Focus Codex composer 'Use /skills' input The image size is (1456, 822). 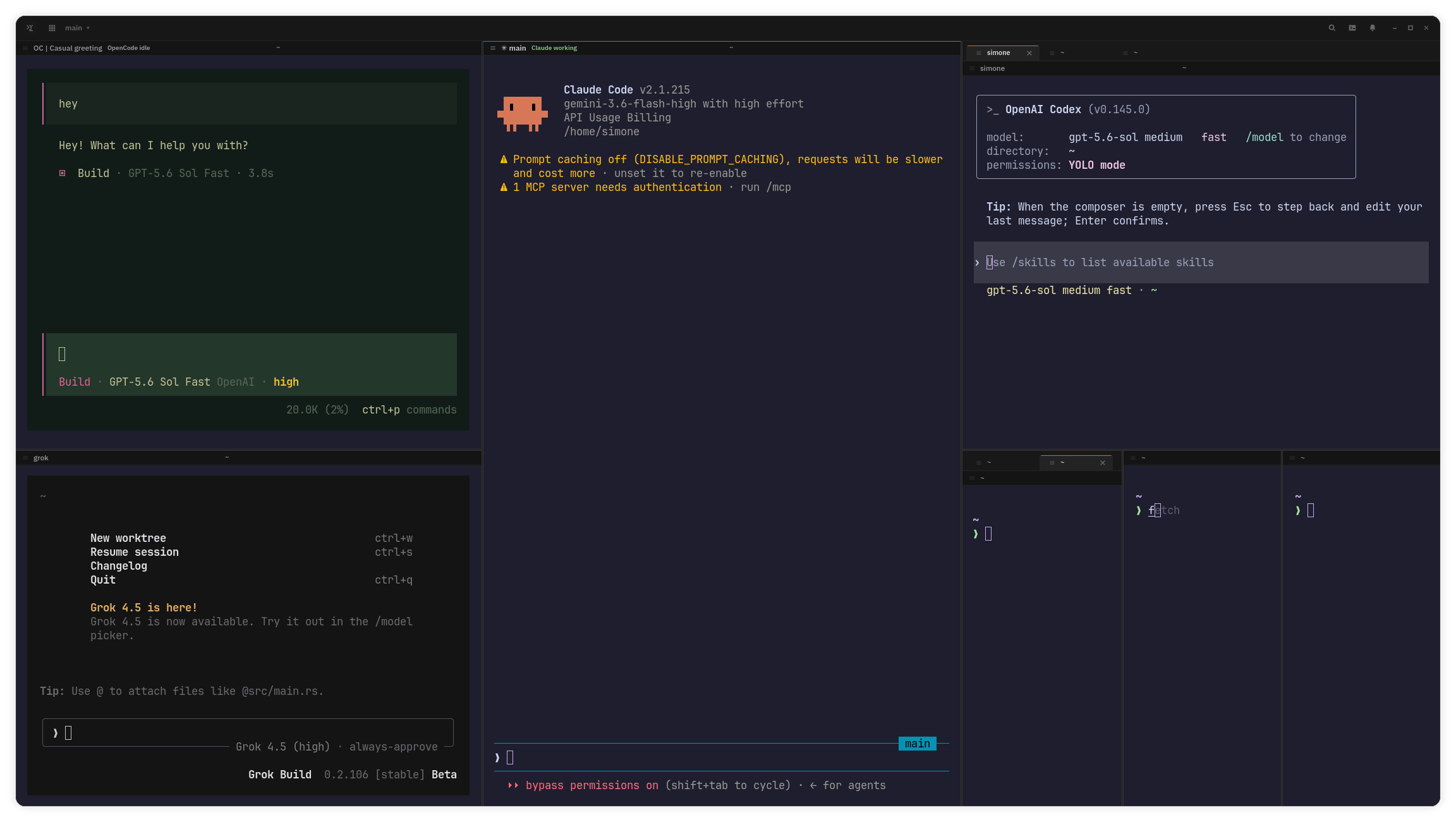[x=1201, y=262]
